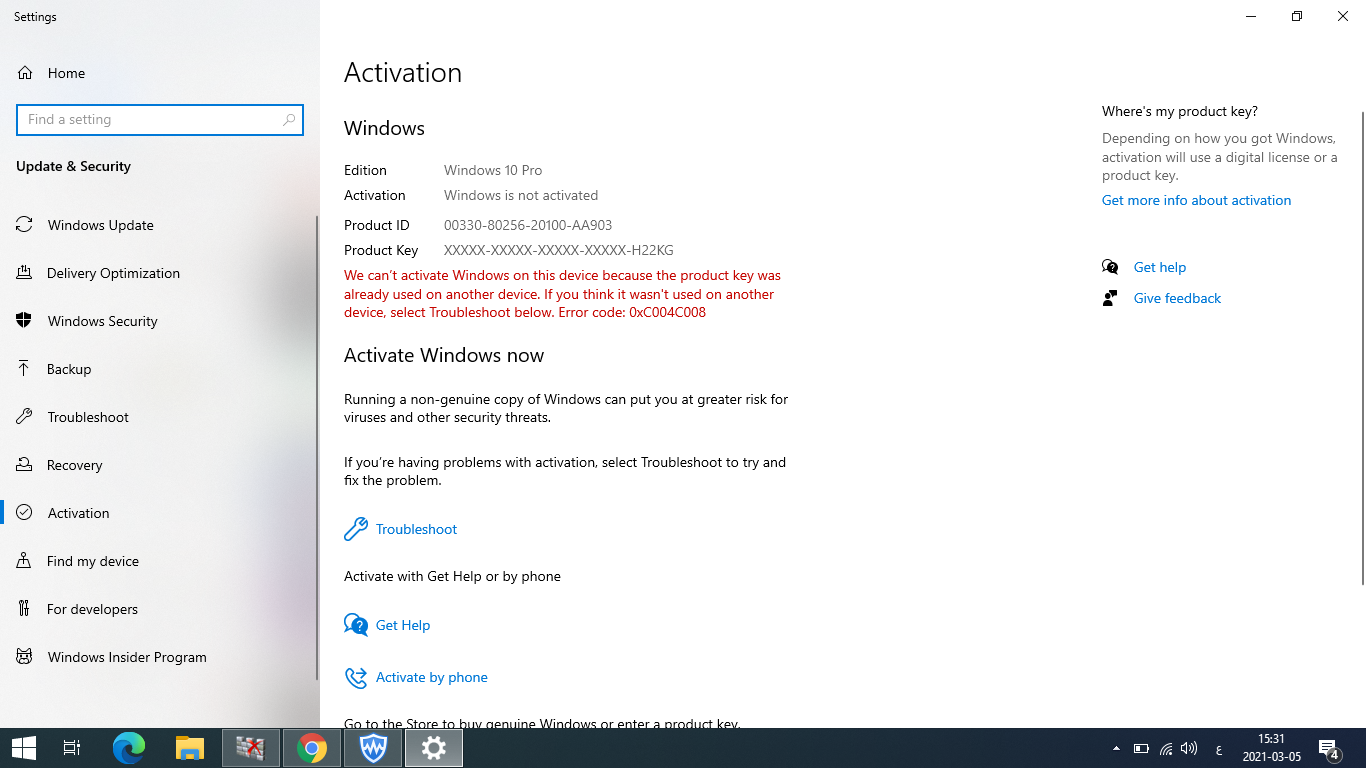Click the input language indicator in tray
1366x768 pixels.
1218,748
